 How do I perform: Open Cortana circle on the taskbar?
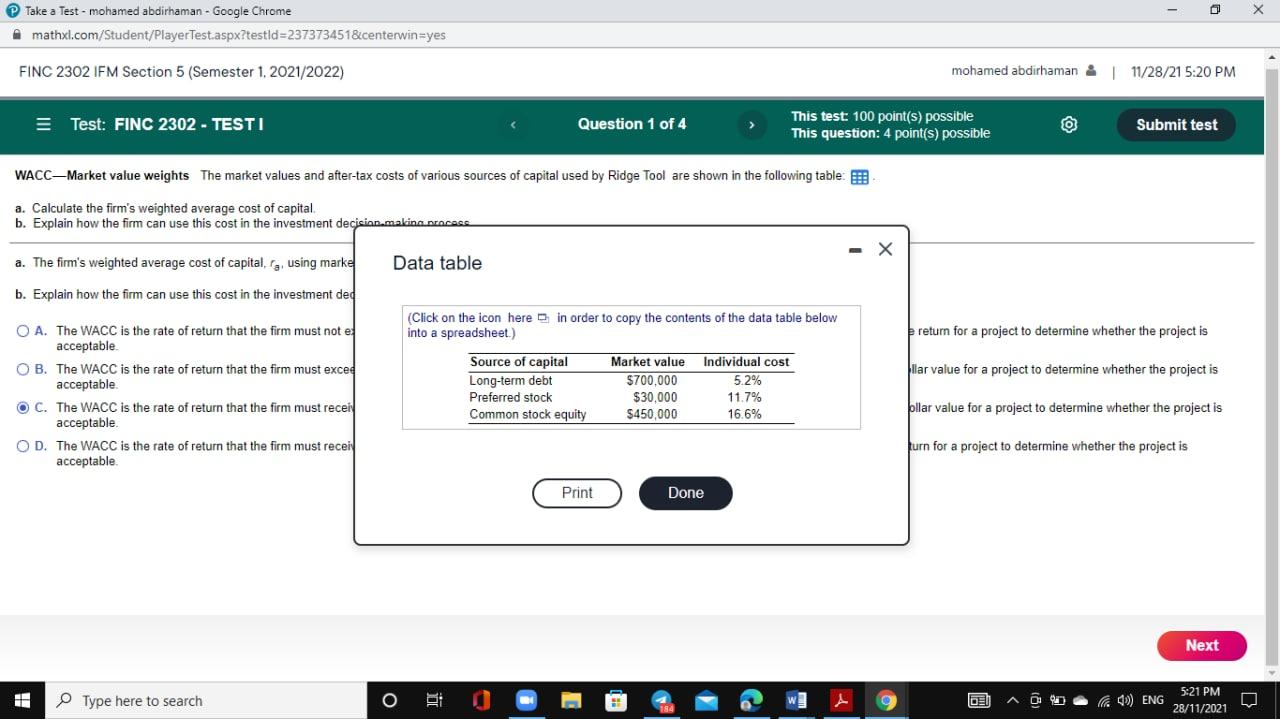pyautogui.click(x=389, y=701)
